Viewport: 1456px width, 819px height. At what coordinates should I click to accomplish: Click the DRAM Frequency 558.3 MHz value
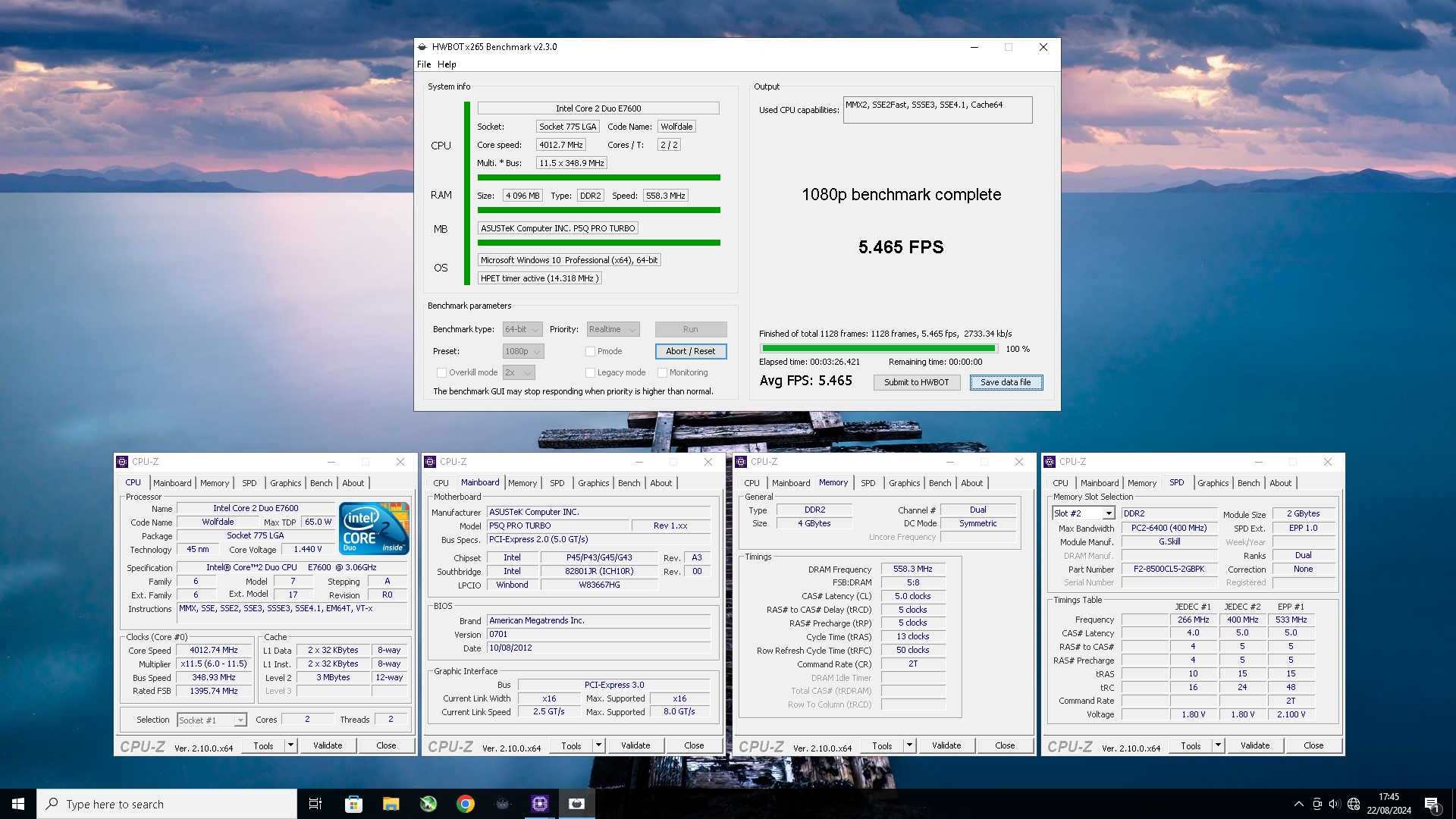pyautogui.click(x=913, y=570)
